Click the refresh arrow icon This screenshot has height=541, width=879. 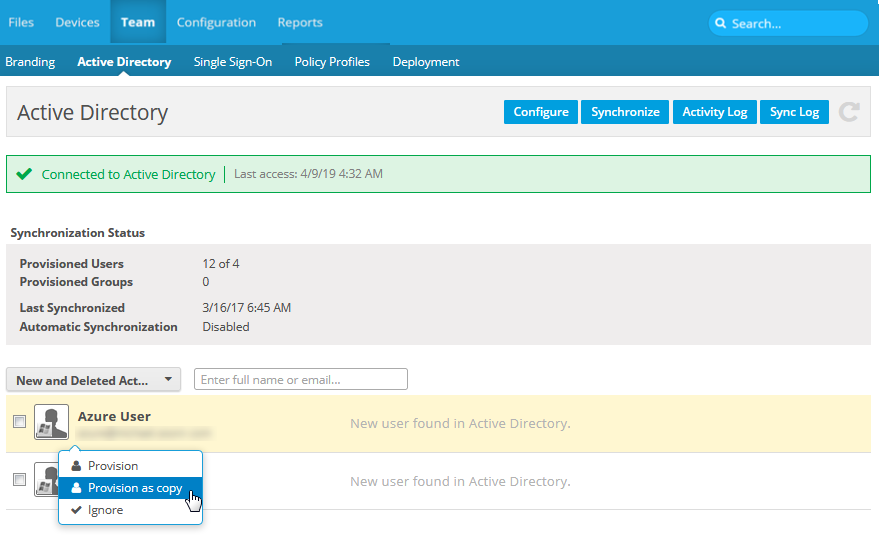click(849, 112)
